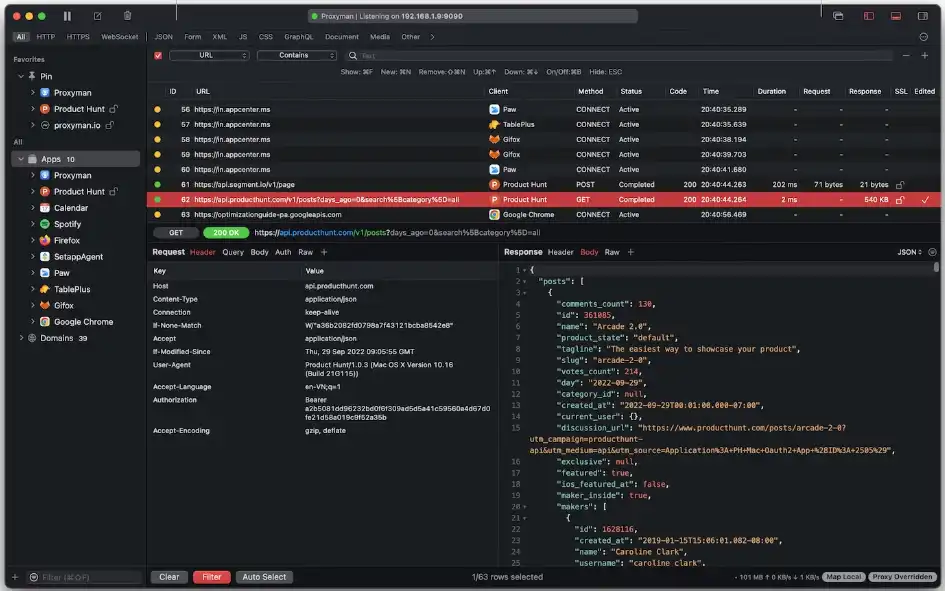Viewport: 945px width, 591px height.
Task: Collapse the Pin favorites group
Action: pos(21,77)
